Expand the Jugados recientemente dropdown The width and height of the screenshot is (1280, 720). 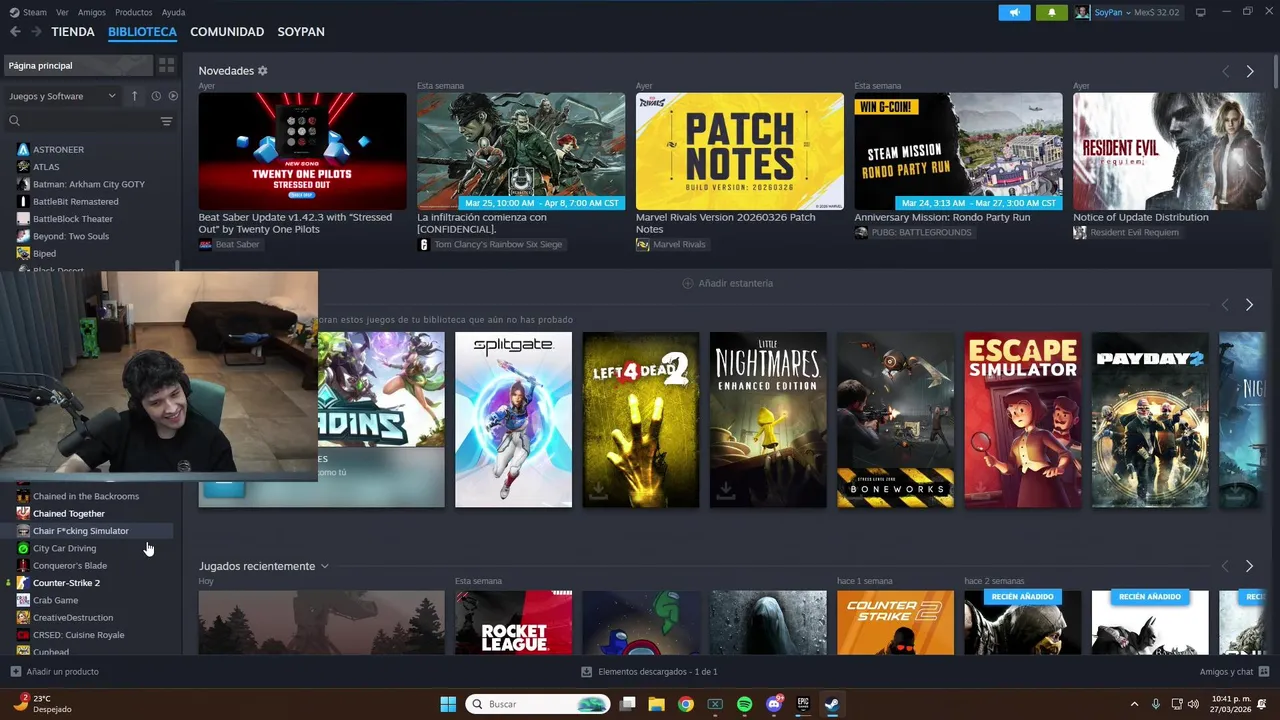coord(324,566)
